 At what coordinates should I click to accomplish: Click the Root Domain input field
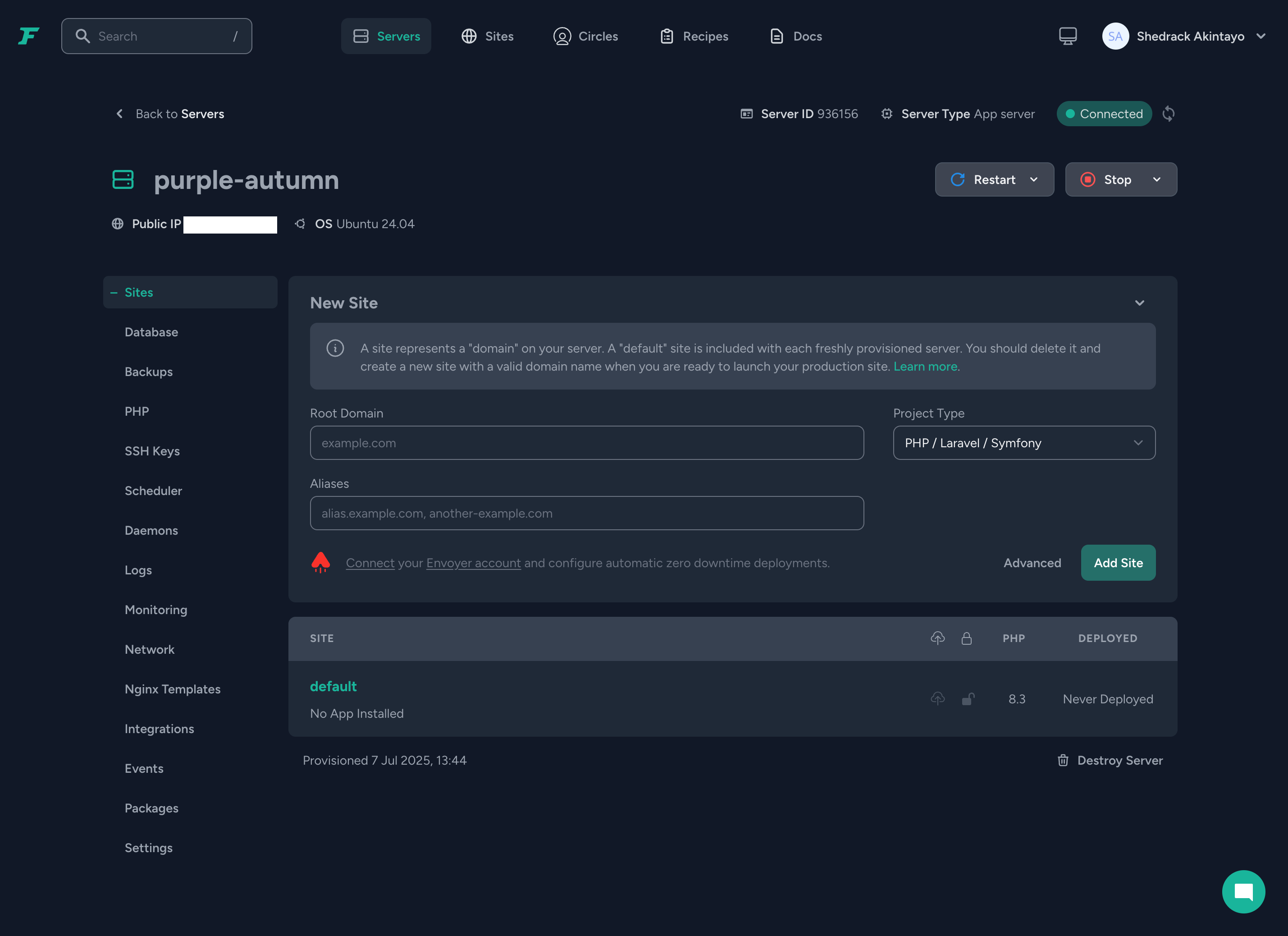click(587, 443)
